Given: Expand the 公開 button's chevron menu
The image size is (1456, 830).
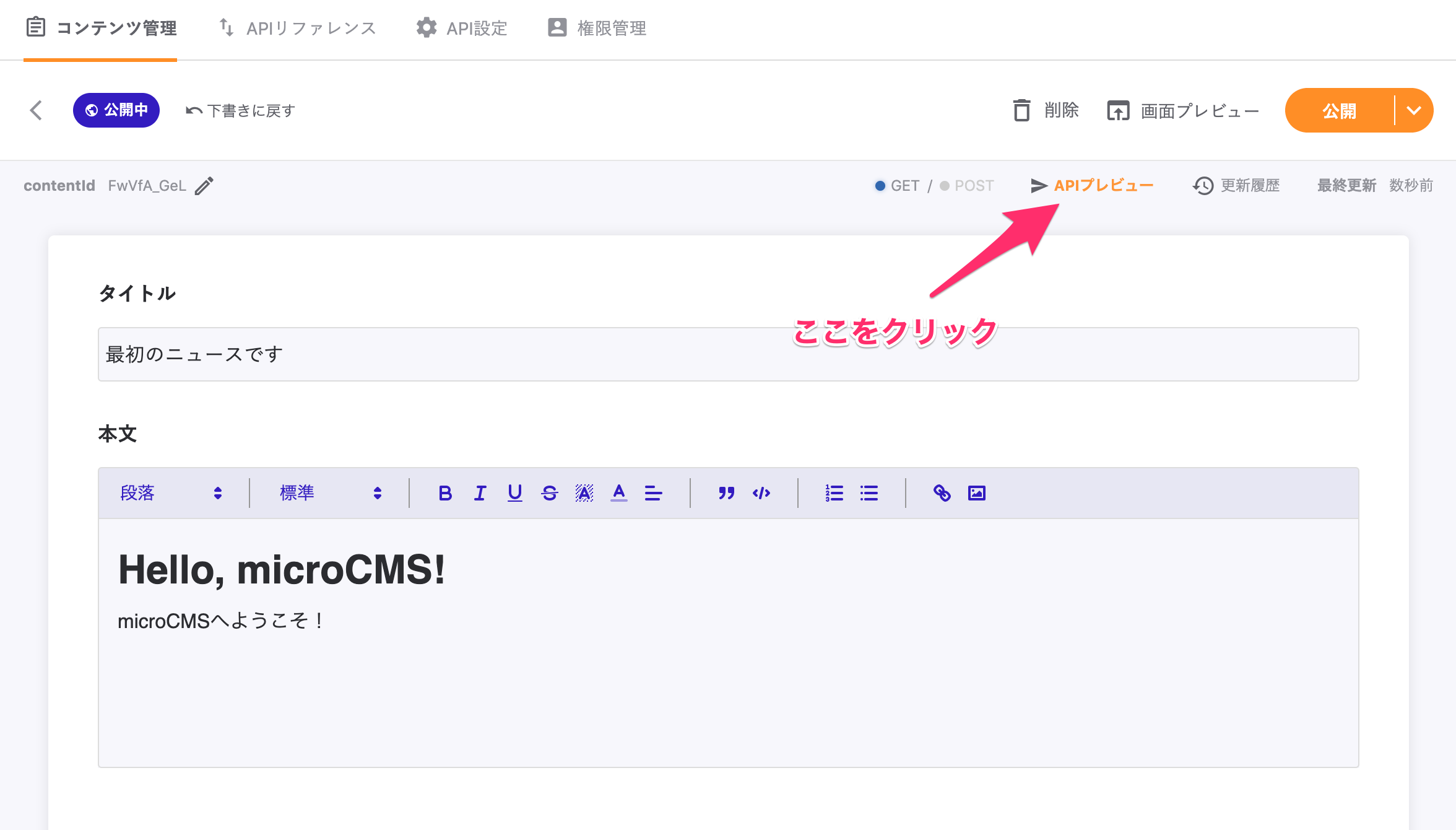Looking at the screenshot, I should coord(1414,110).
